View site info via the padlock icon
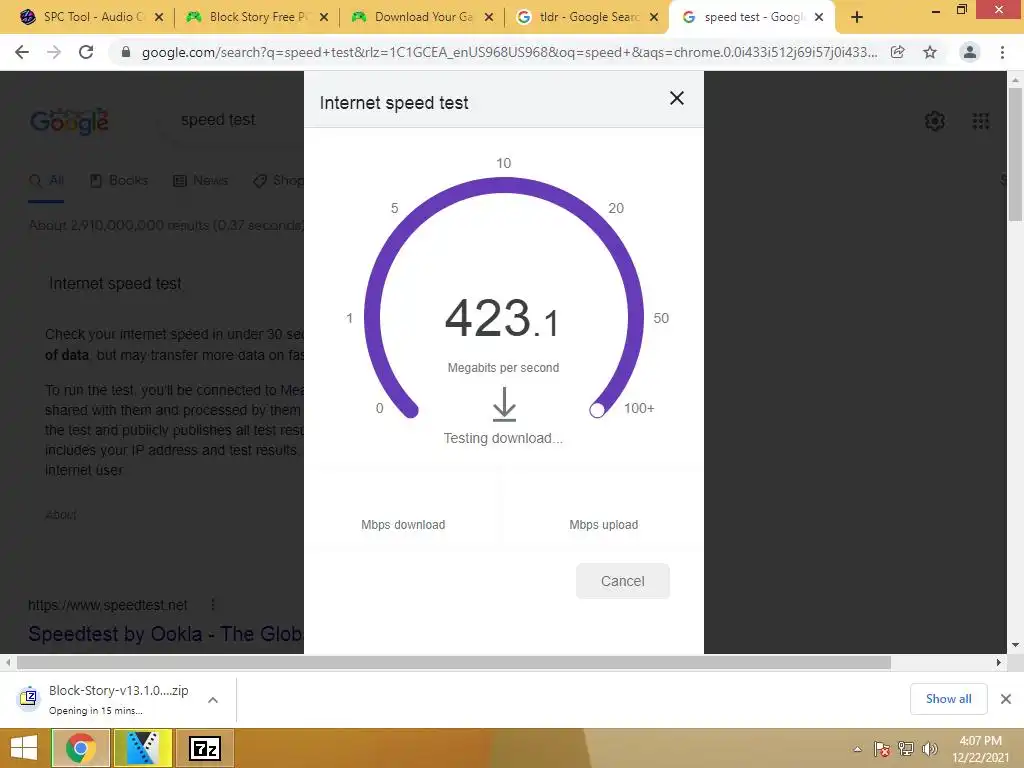The width and height of the screenshot is (1024, 768). point(126,52)
